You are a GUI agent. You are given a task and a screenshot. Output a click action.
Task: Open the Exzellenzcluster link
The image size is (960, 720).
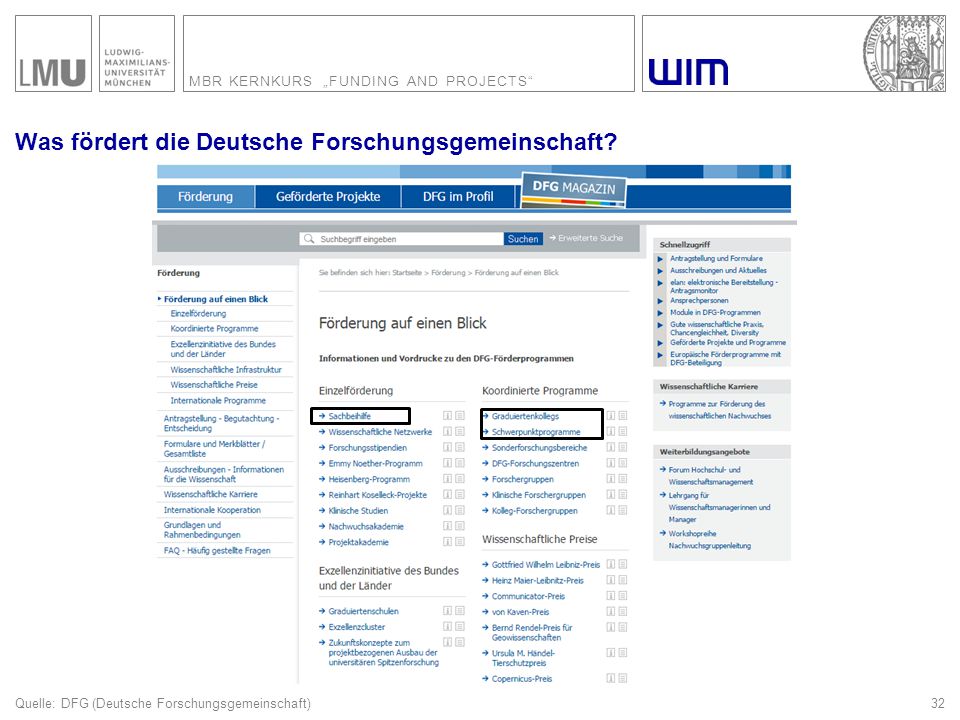(x=357, y=627)
